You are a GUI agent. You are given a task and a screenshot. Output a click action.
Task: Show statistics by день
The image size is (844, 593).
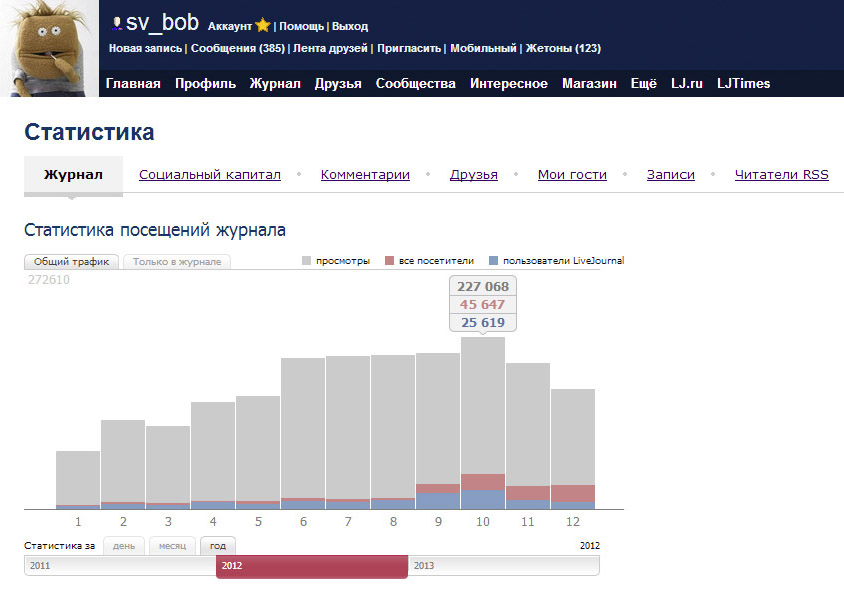tap(124, 546)
